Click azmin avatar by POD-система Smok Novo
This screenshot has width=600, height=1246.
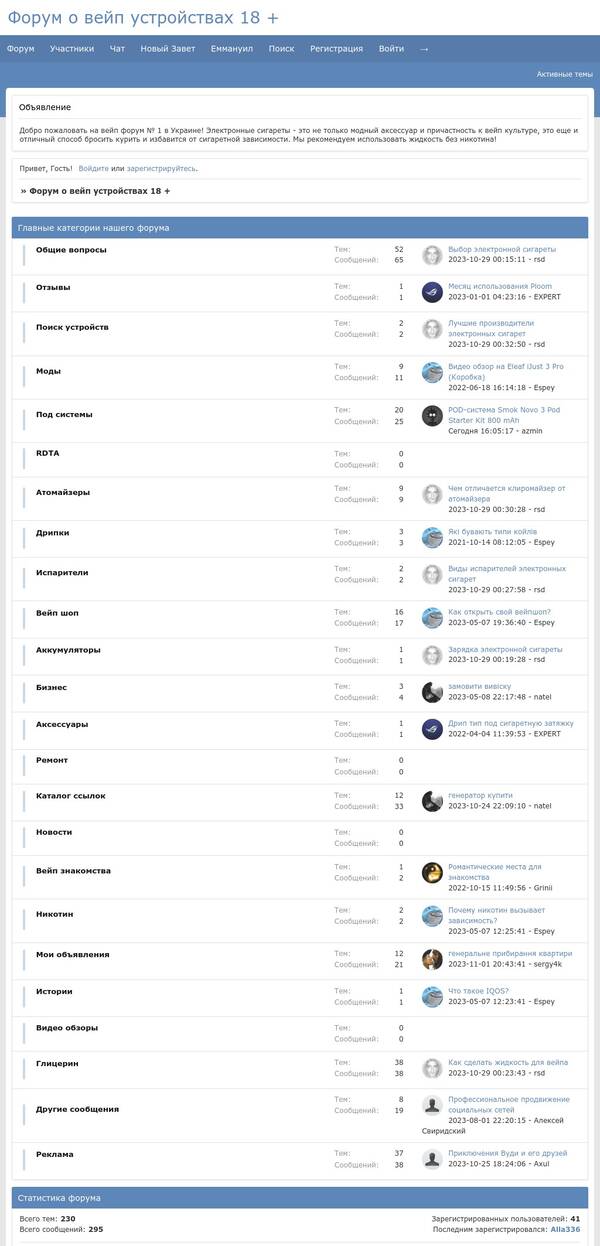coord(432,416)
